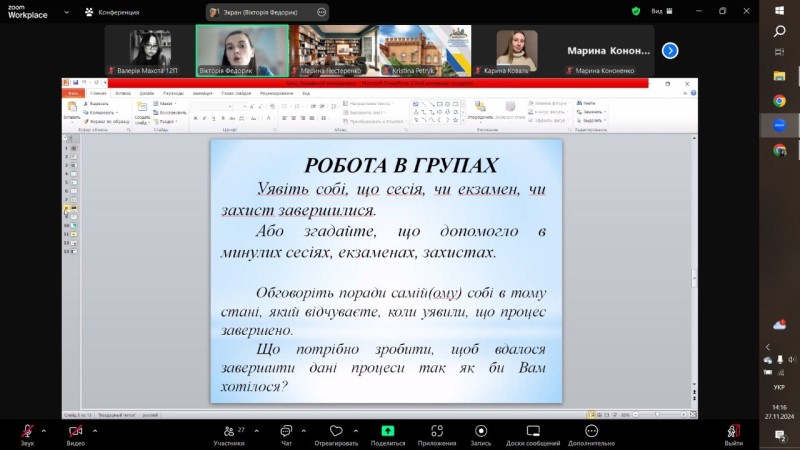The height and width of the screenshot is (450, 800).
Task: Click the green encryption shield icon
Action: [x=636, y=11]
